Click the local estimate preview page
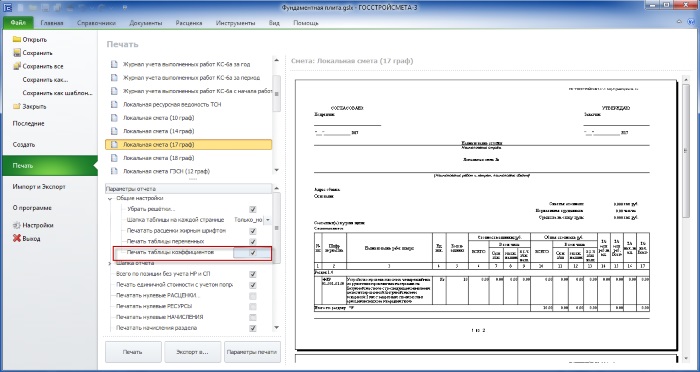The height and width of the screenshot is (372, 700). pyautogui.click(x=485, y=214)
